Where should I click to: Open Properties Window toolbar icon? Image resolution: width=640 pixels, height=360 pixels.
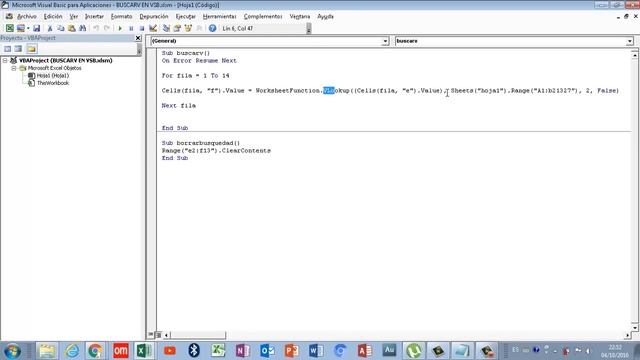[x=177, y=28]
